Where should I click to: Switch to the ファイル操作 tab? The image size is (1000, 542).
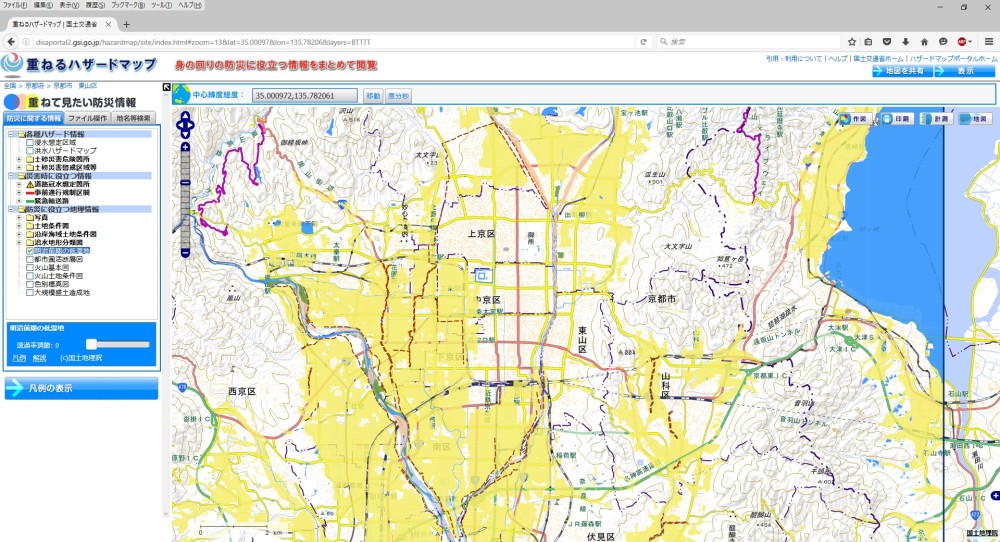(87, 118)
